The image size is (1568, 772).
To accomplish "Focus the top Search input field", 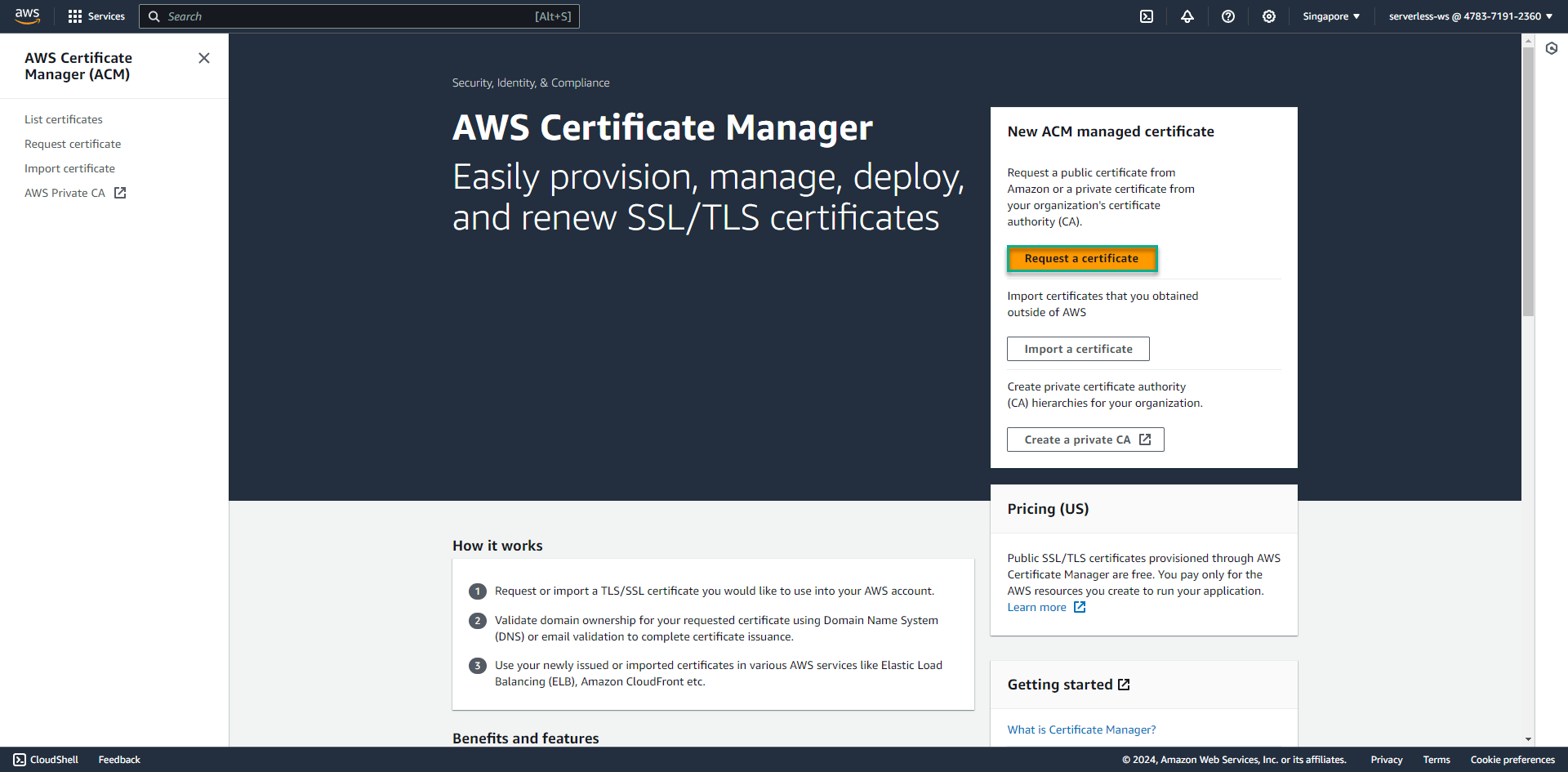I will click(x=359, y=16).
